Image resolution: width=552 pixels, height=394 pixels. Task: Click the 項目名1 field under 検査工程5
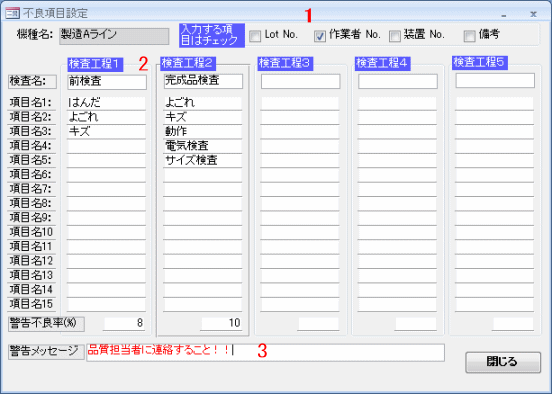tap(494, 103)
